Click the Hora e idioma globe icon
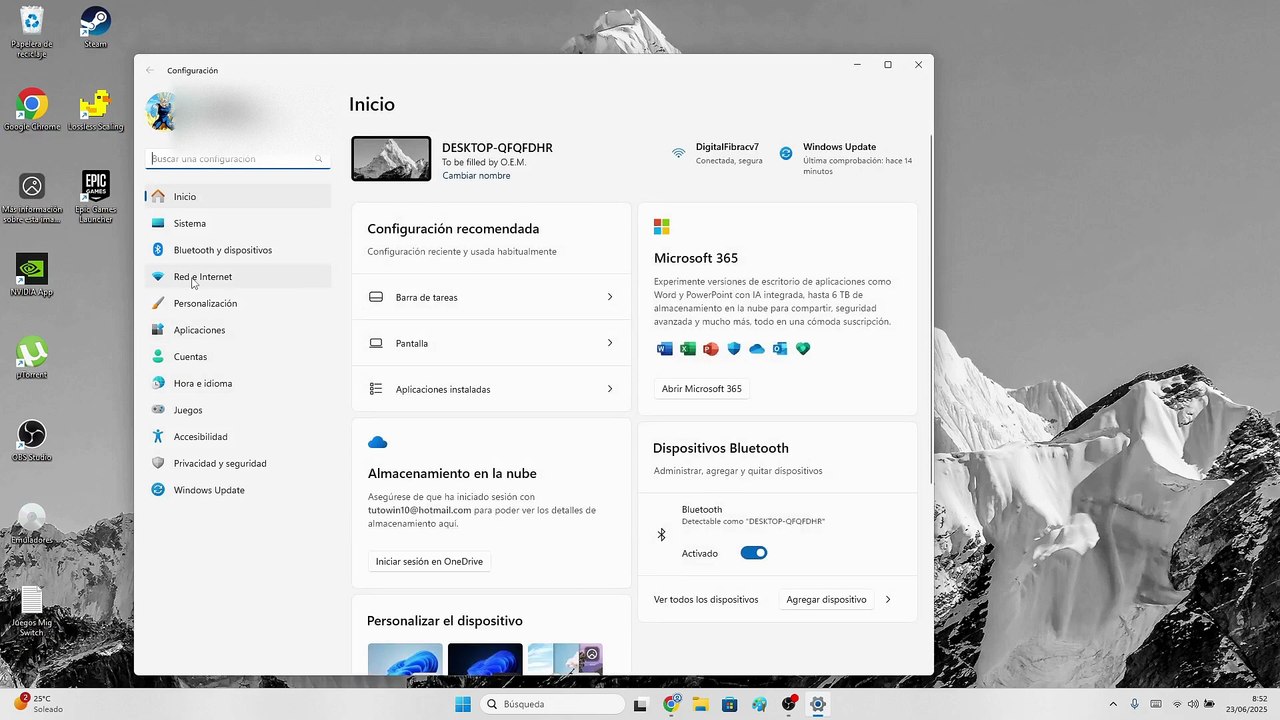 pos(158,383)
